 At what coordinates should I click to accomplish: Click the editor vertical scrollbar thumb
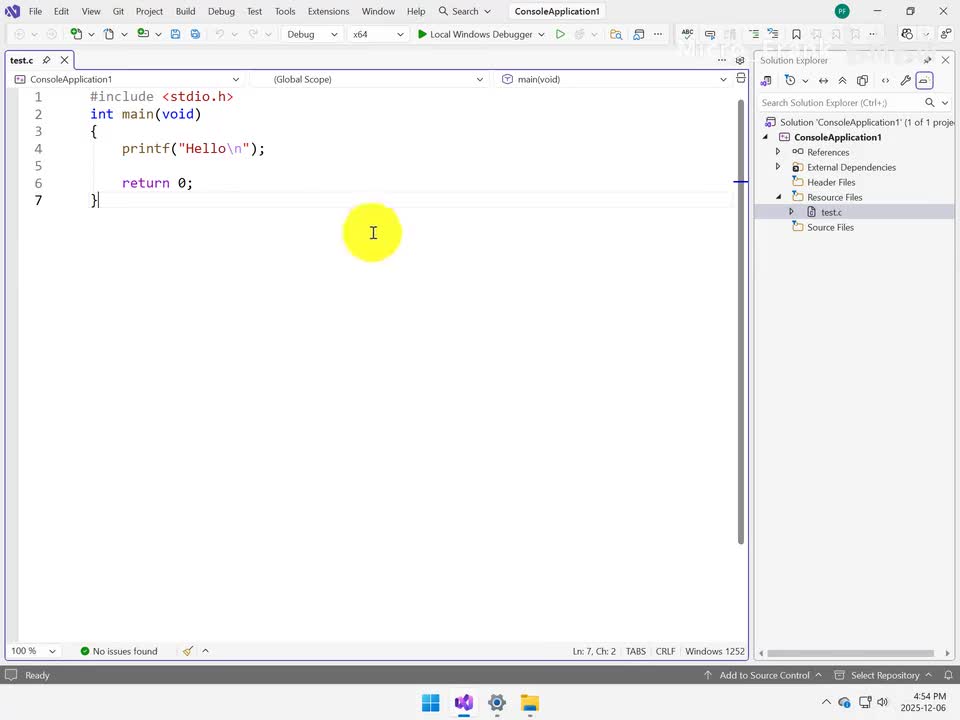[x=741, y=321]
